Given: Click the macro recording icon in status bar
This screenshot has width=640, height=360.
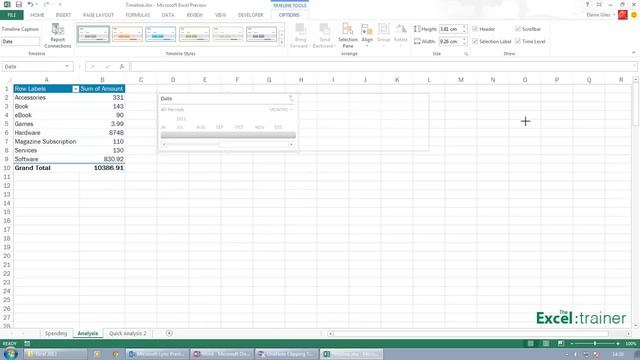Looking at the screenshot, I should (27, 344).
